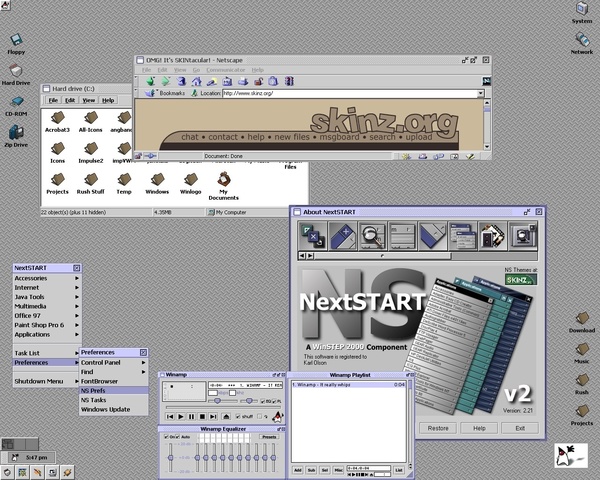
Task: Go to Home in Netscape toolbar
Action: pyautogui.click(x=197, y=81)
